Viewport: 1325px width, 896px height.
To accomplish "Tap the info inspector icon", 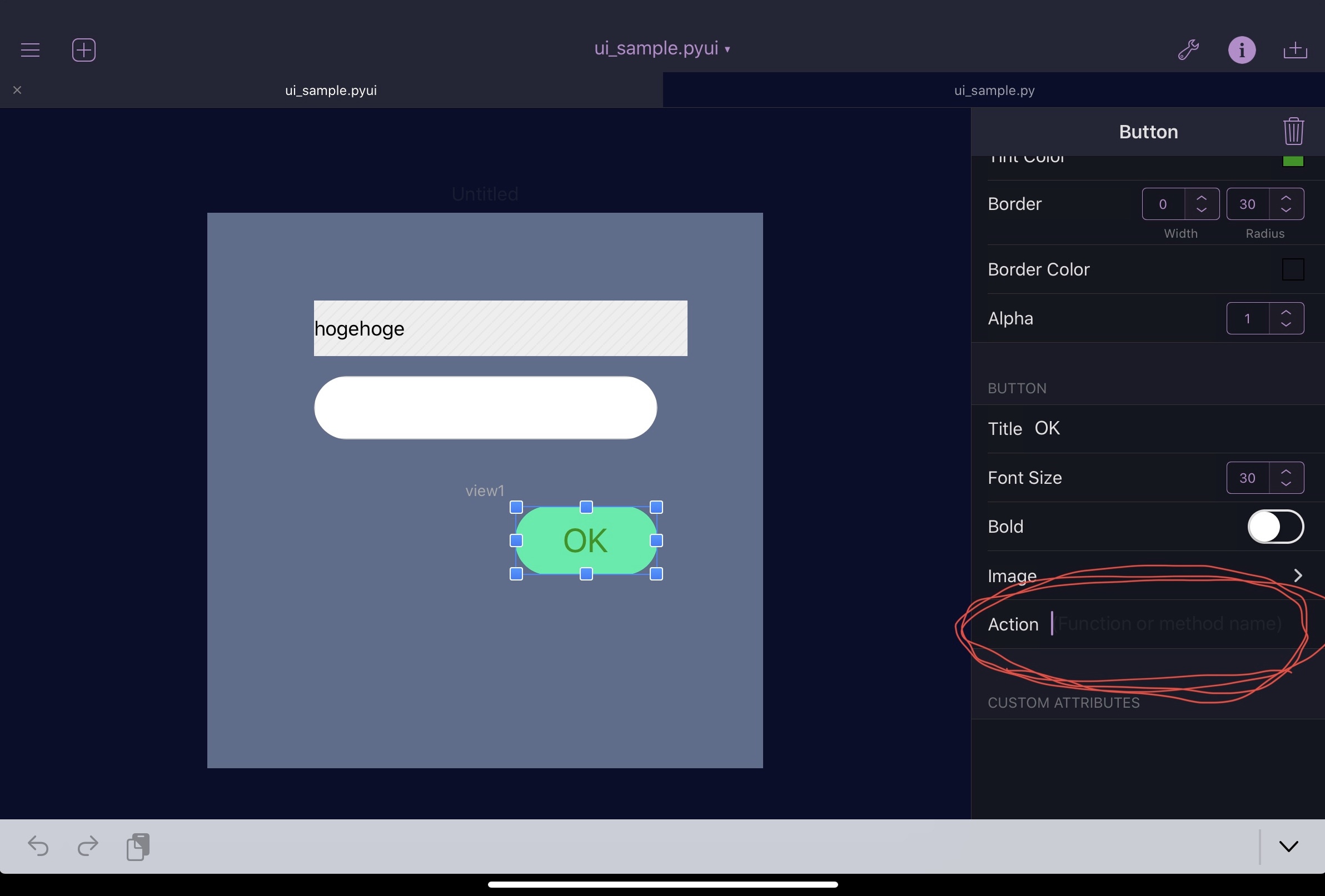I will click(x=1242, y=50).
